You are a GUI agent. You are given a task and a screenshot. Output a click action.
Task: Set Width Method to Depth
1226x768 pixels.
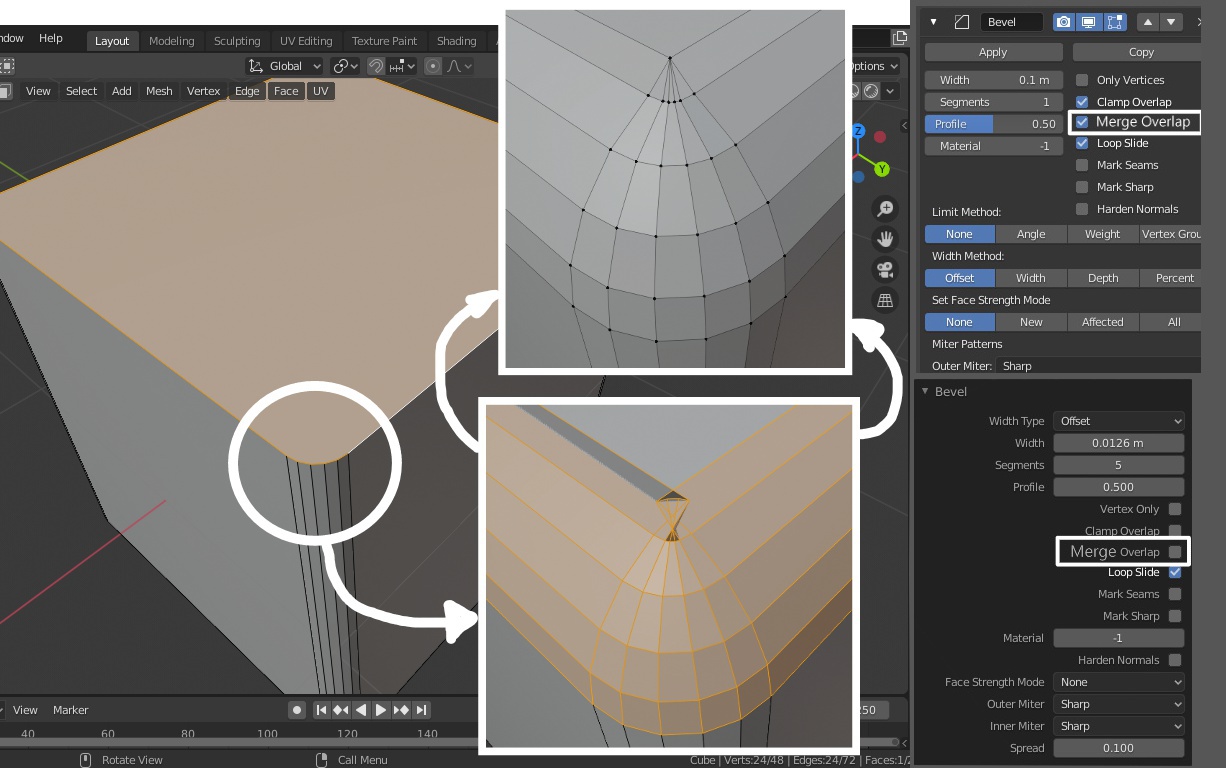tap(1103, 278)
